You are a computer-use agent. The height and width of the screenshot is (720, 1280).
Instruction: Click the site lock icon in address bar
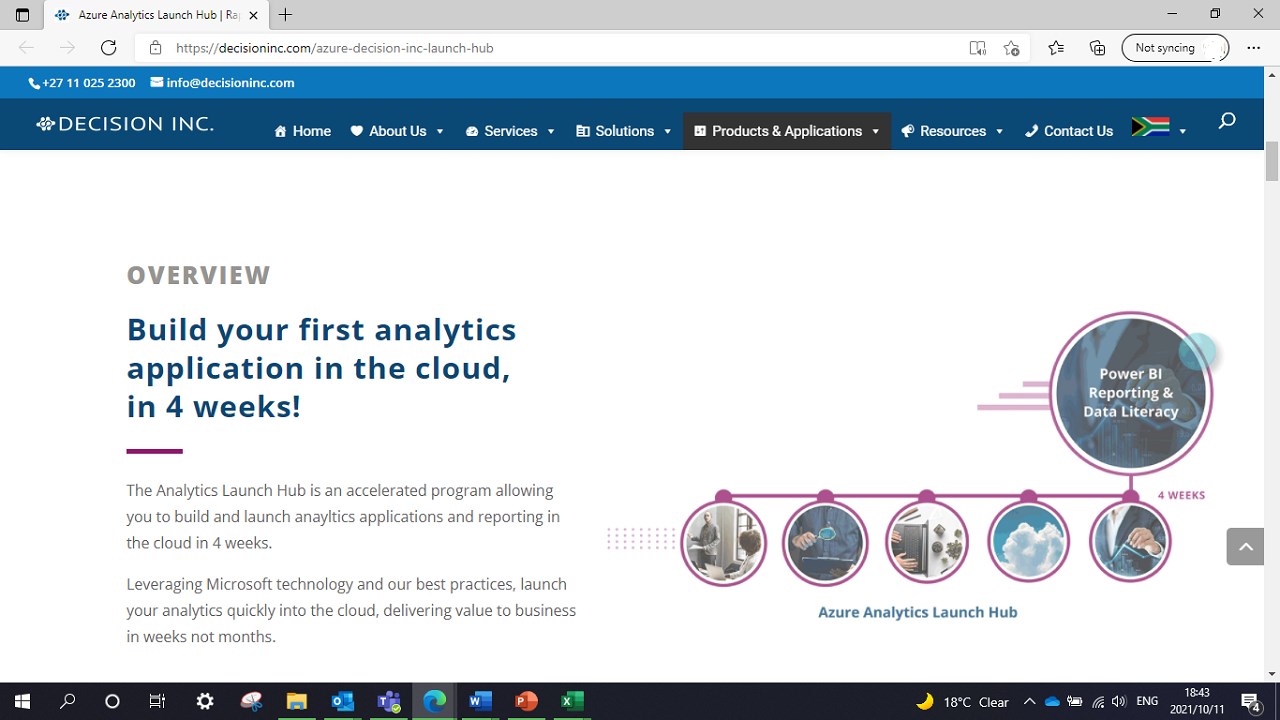(155, 48)
